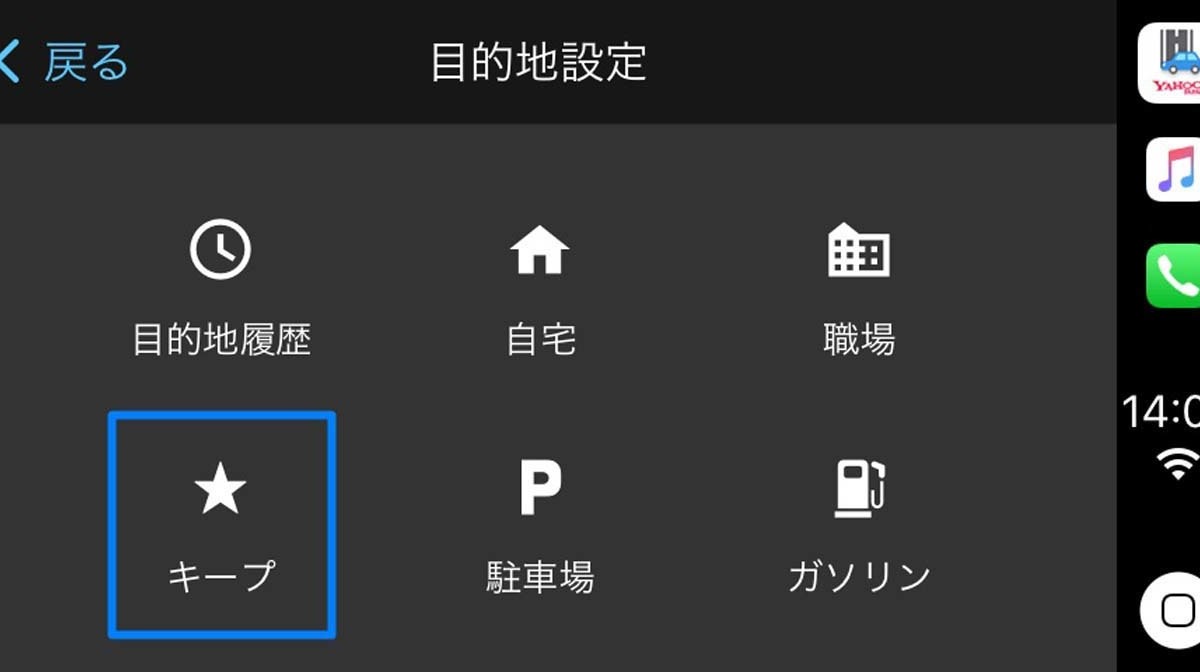Open the キープ star icon
The image size is (1200, 672).
click(220, 489)
